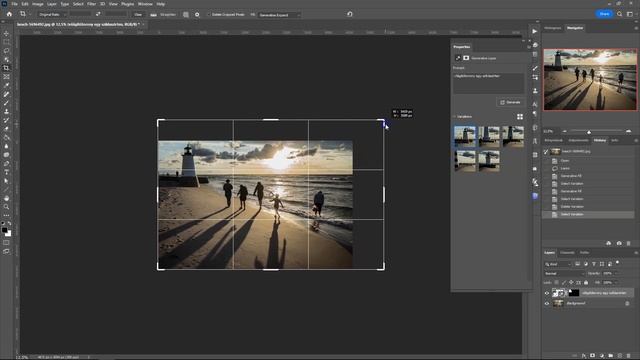Switch to the Paths tab
The width and height of the screenshot is (640, 360).
point(584,253)
